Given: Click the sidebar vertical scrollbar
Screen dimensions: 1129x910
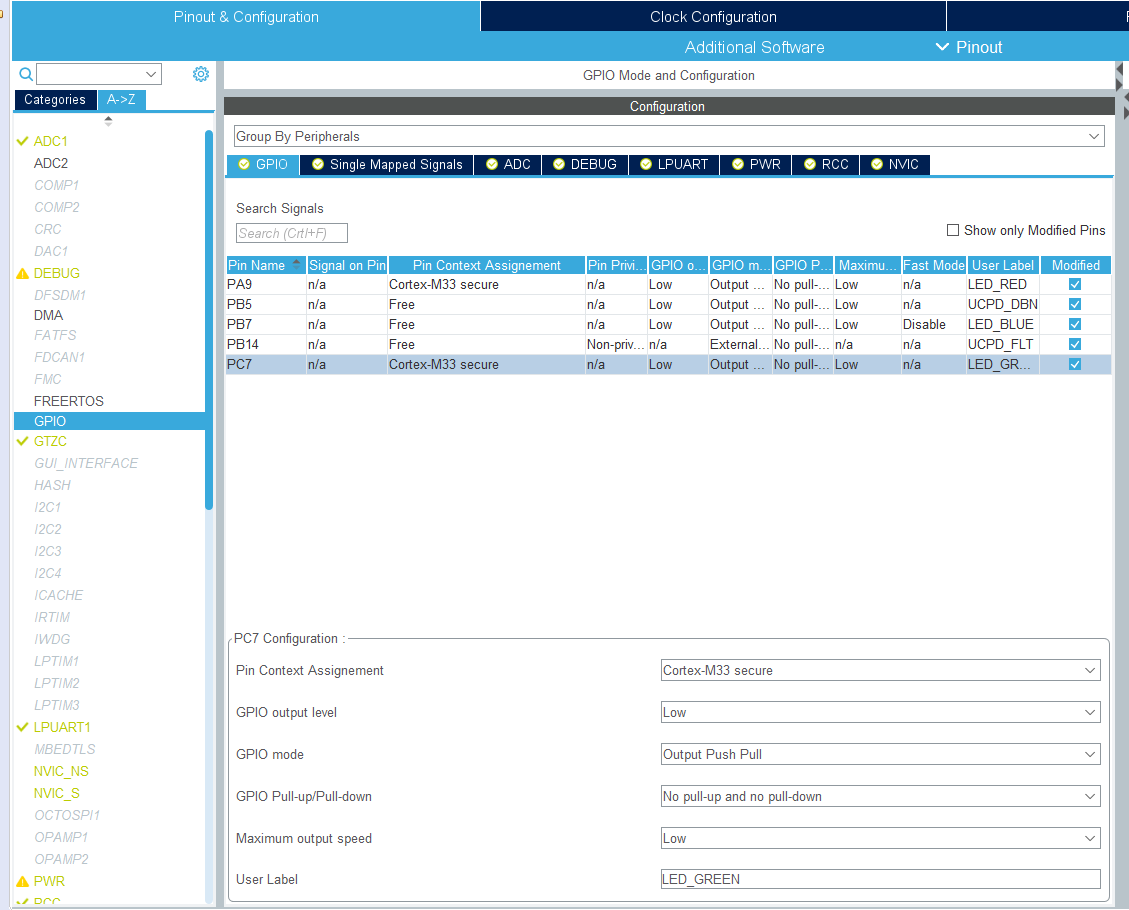Looking at the screenshot, I should [209, 320].
